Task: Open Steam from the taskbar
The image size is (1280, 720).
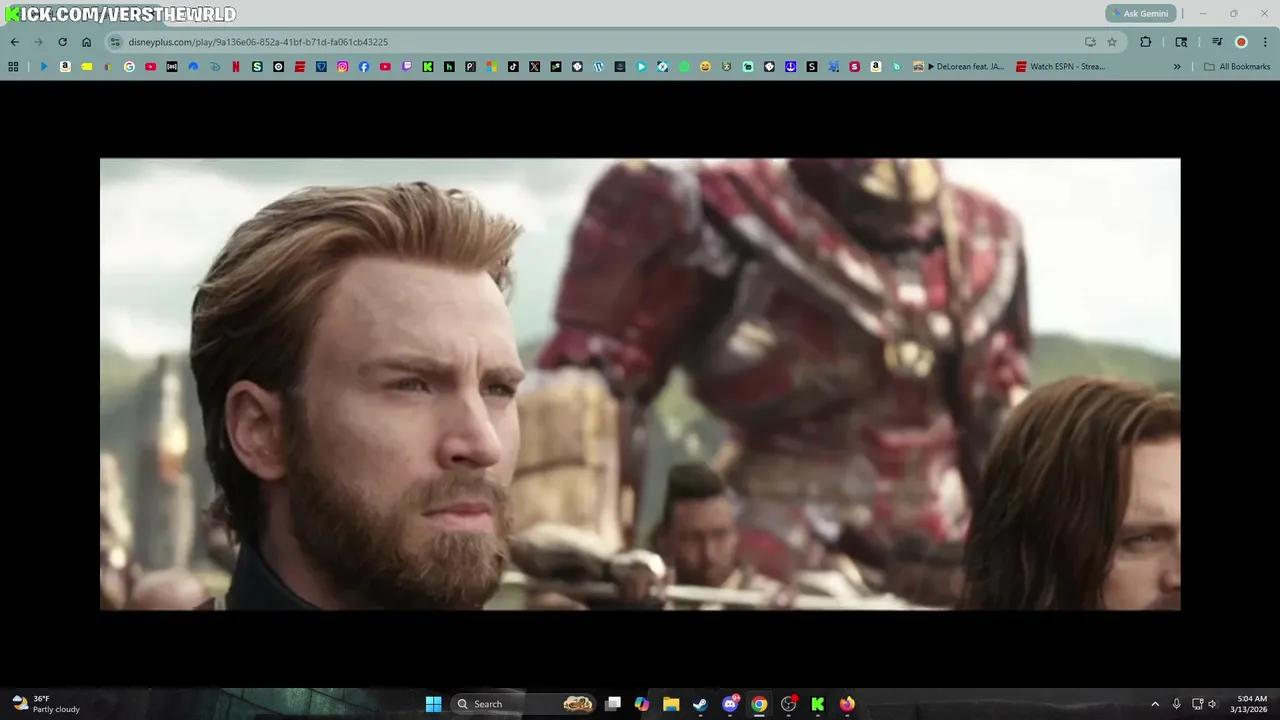Action: coord(700,704)
